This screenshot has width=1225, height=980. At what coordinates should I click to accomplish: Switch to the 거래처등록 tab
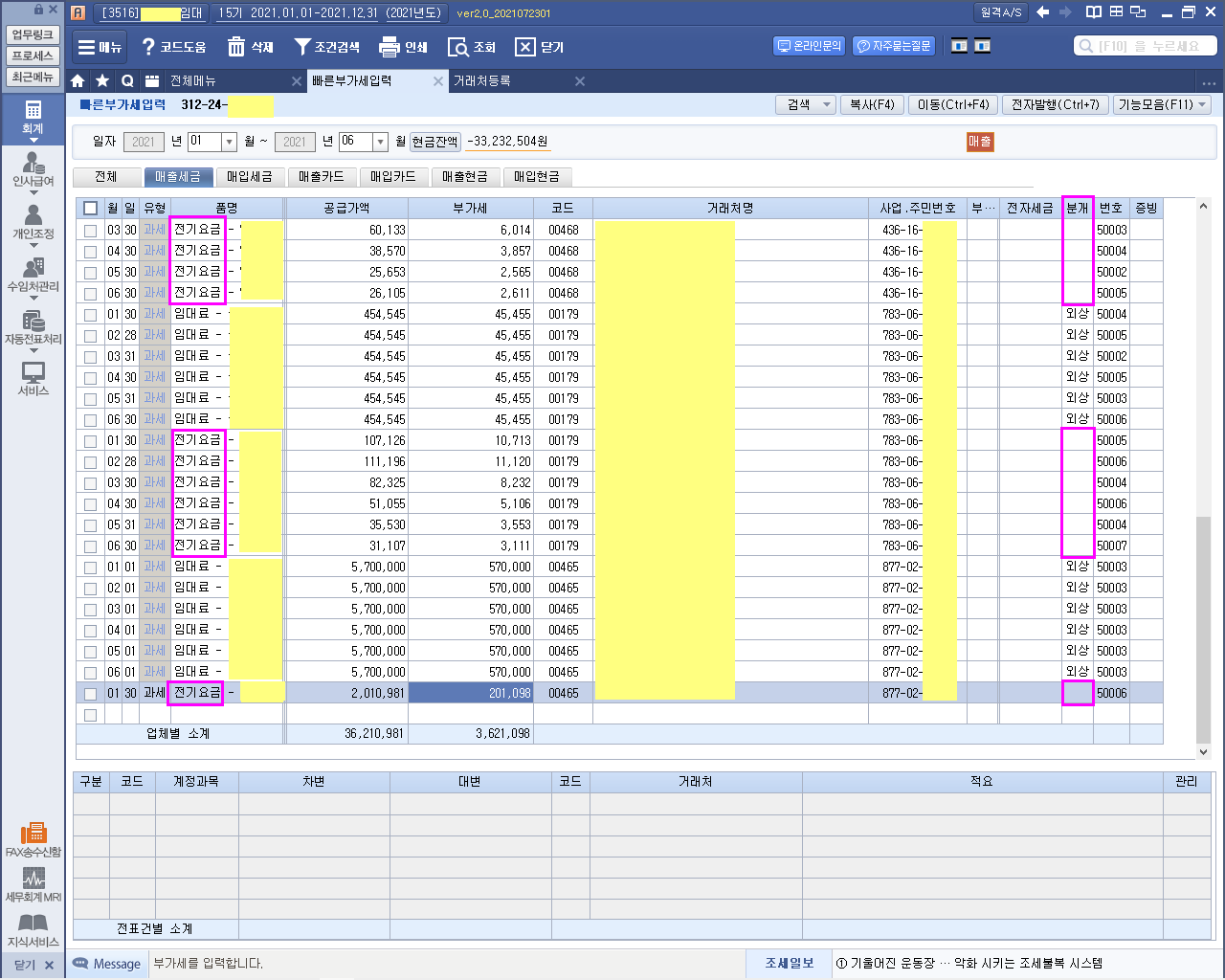pos(481,81)
